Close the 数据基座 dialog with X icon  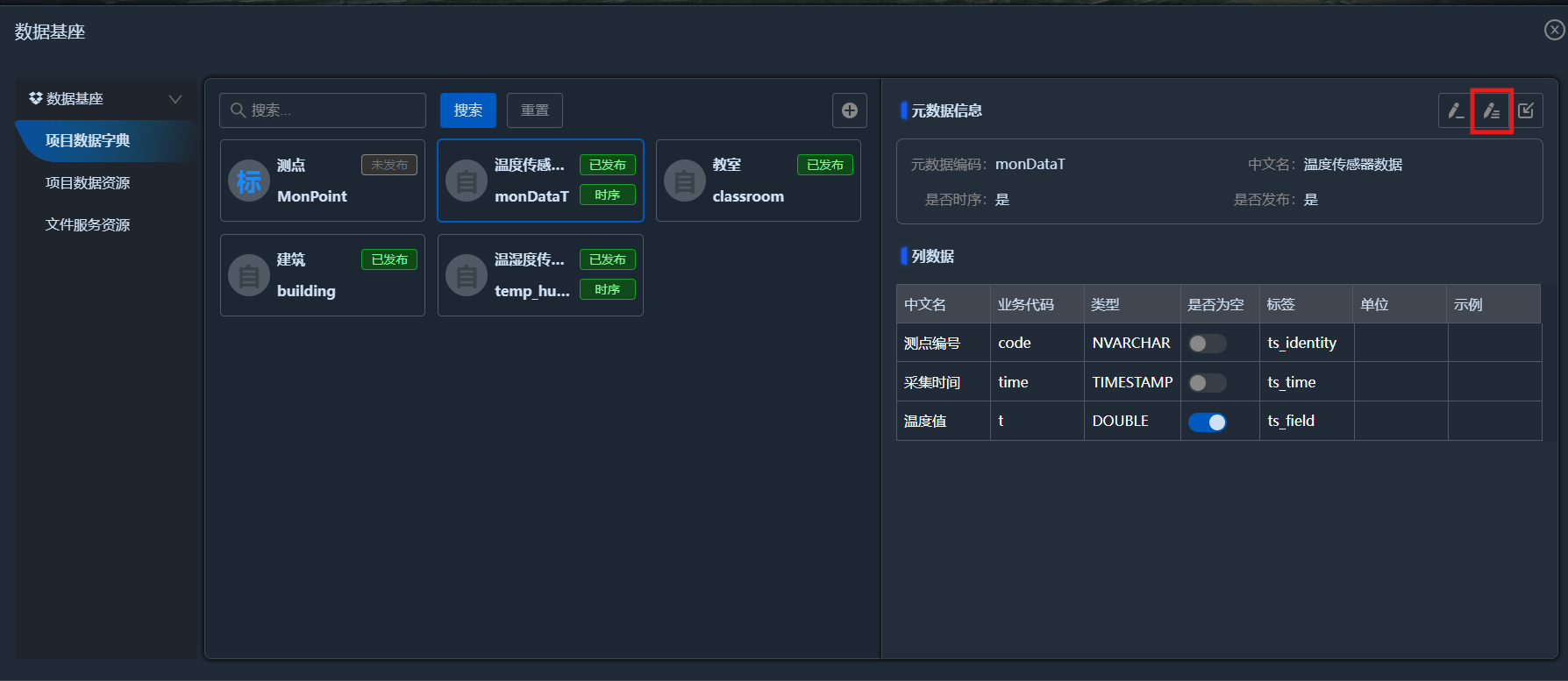1554,31
